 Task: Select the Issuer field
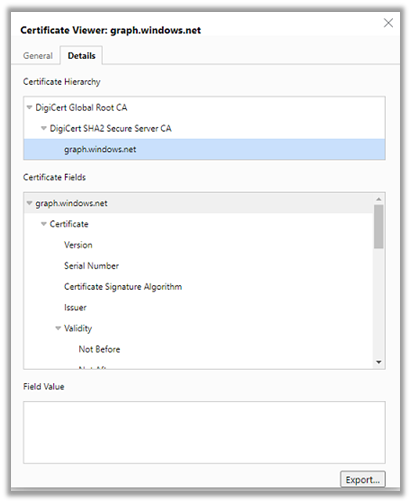point(75,308)
